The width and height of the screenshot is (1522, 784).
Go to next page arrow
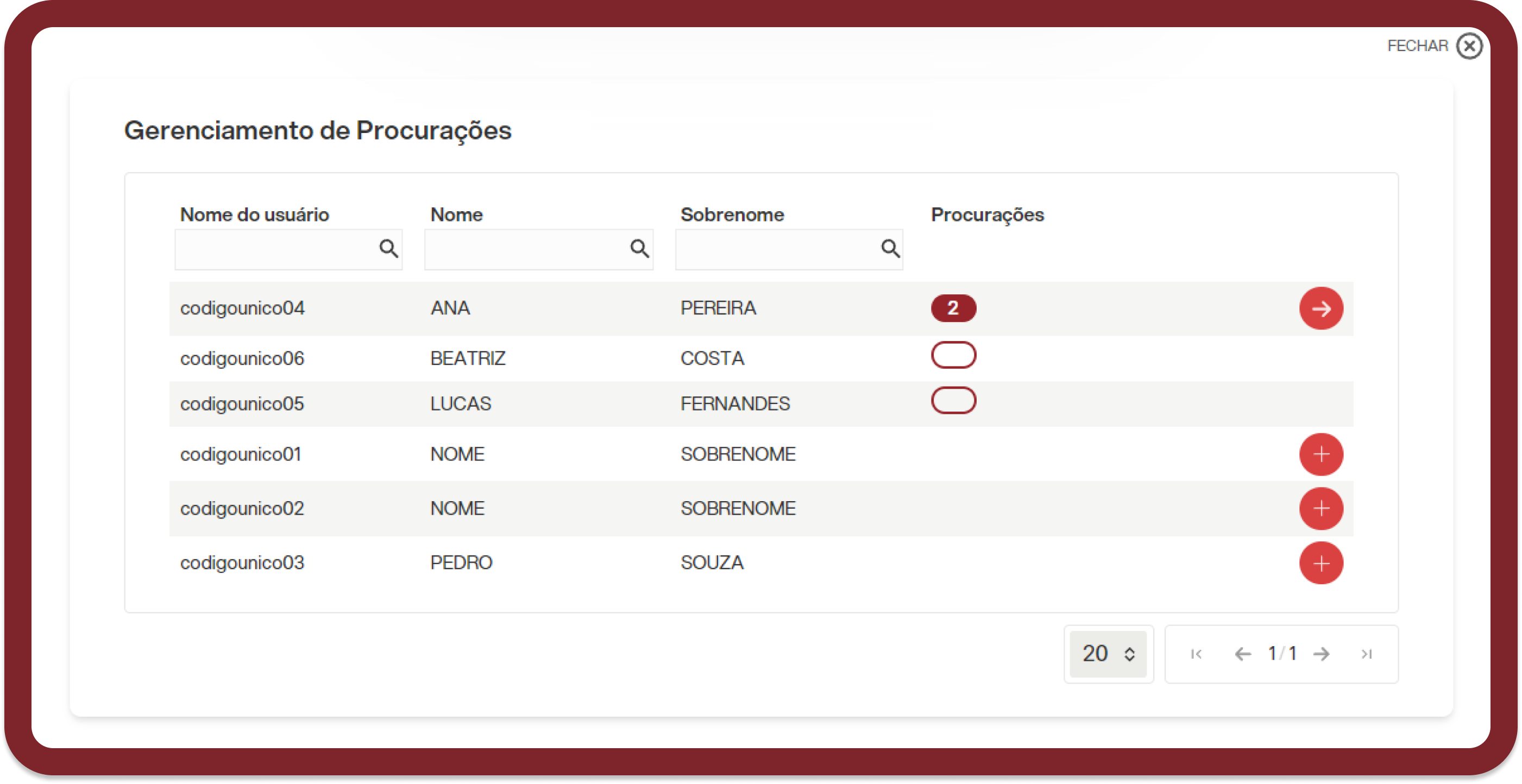(x=1321, y=654)
